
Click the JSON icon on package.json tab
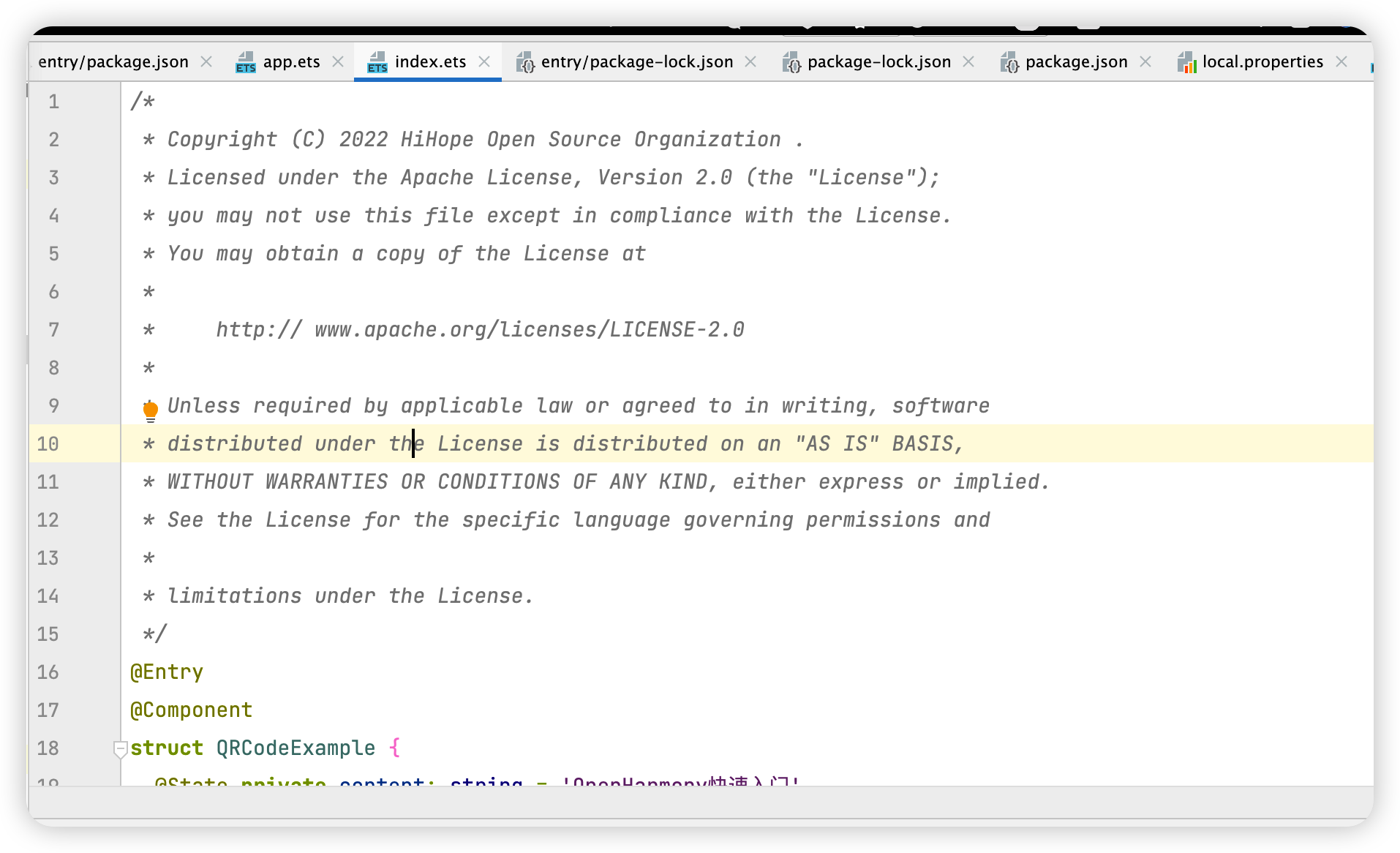point(1009,63)
